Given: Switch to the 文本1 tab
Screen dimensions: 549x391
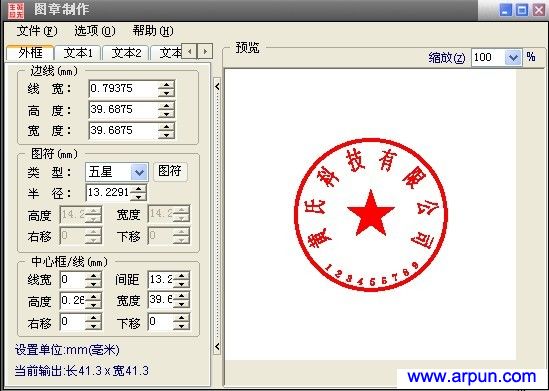Looking at the screenshot, I should coord(78,53).
